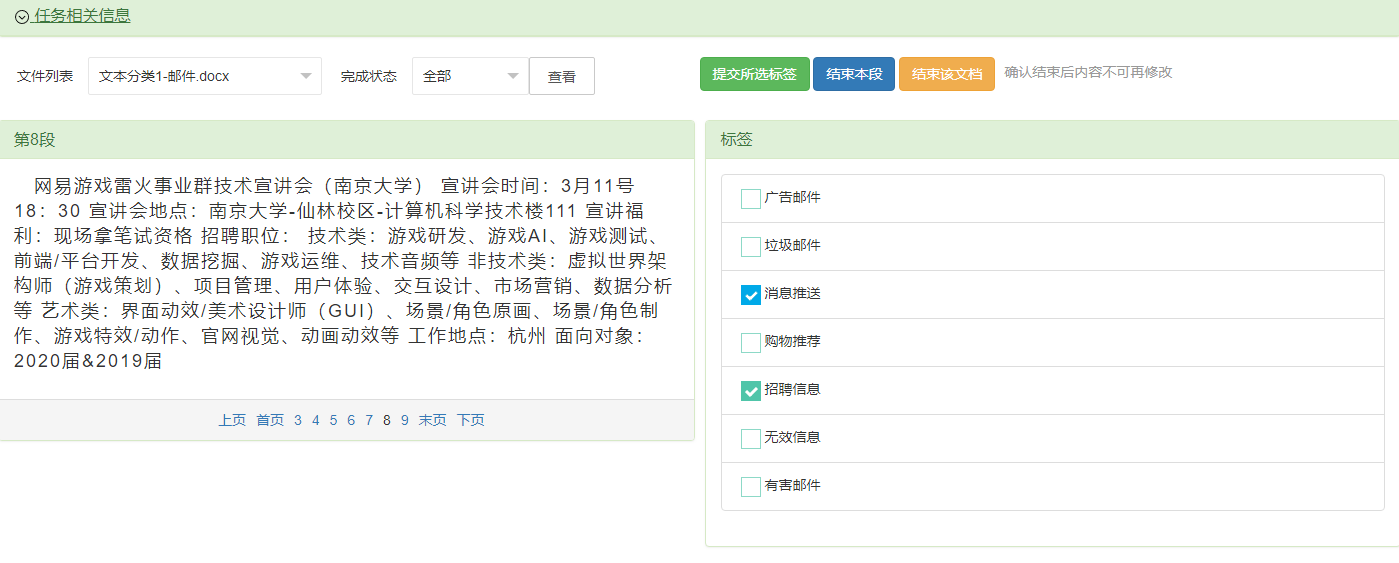
Task: Open the 完成状态 status dropdown
Action: [470, 76]
